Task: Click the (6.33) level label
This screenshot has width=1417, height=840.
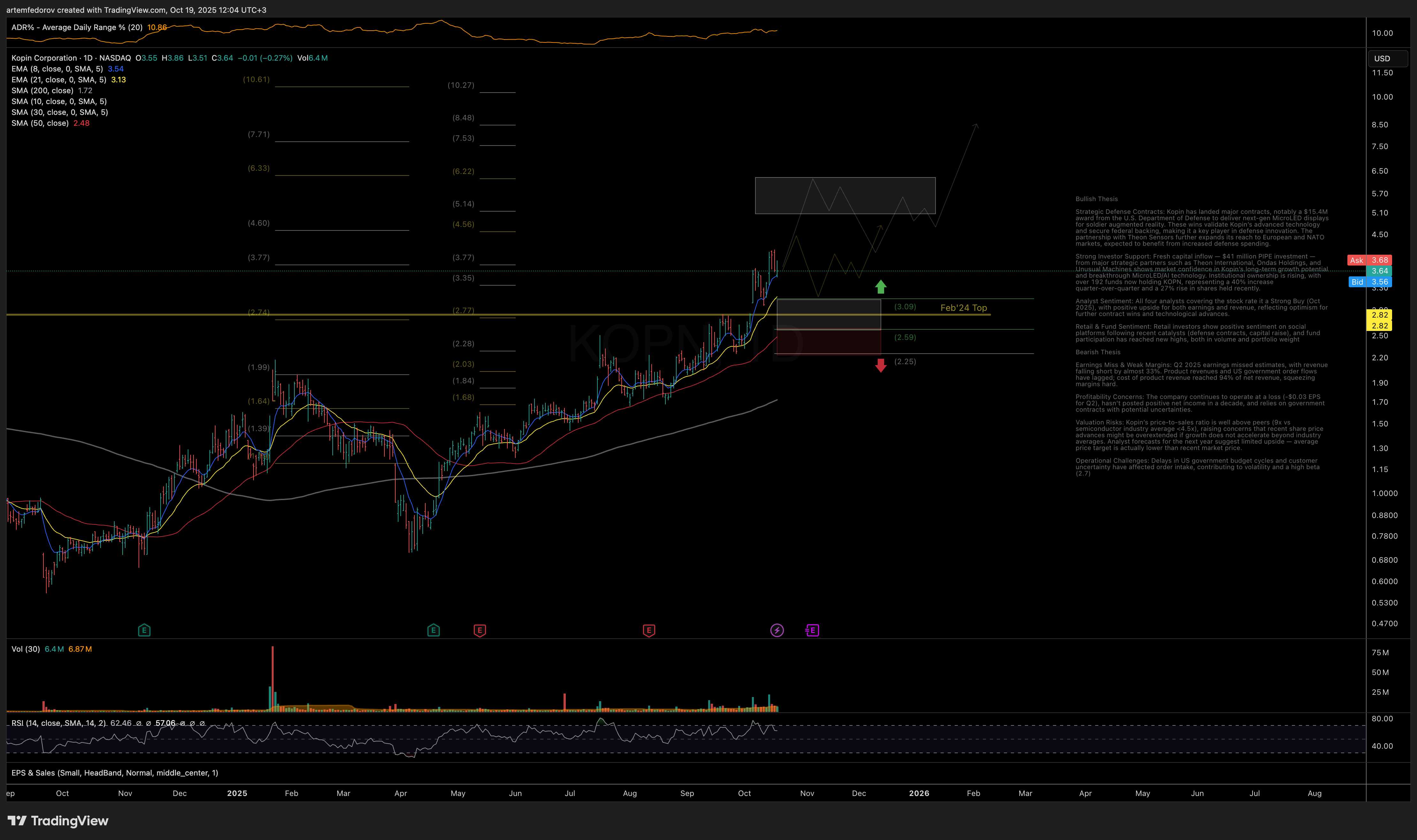Action: pos(259,168)
